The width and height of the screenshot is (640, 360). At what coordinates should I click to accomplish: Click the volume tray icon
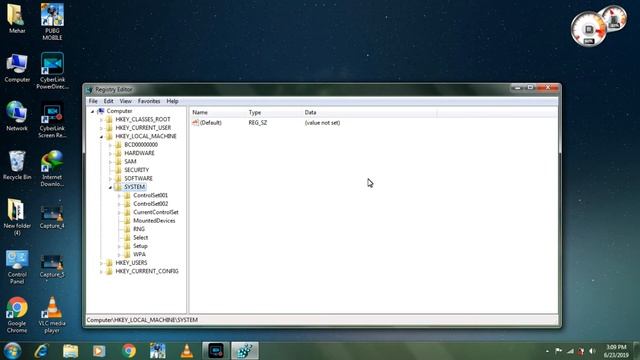(x=592, y=351)
